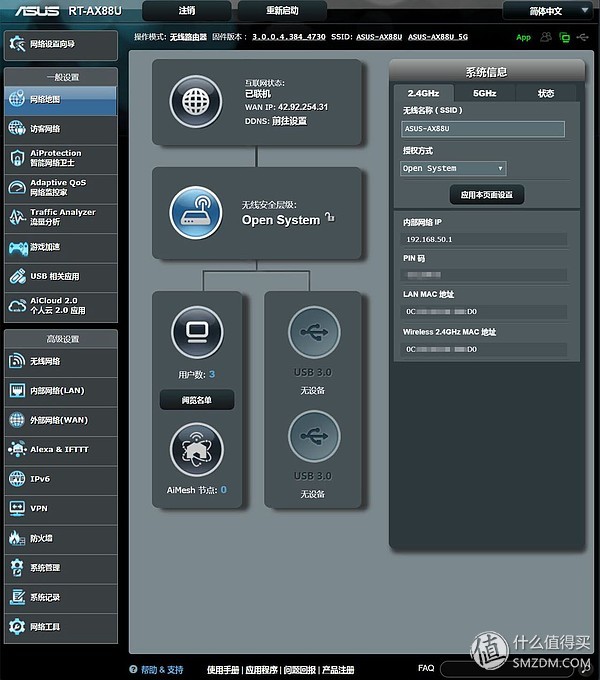Click the Open System unlocked padlock icon
This screenshot has width=600, height=680.
click(330, 216)
